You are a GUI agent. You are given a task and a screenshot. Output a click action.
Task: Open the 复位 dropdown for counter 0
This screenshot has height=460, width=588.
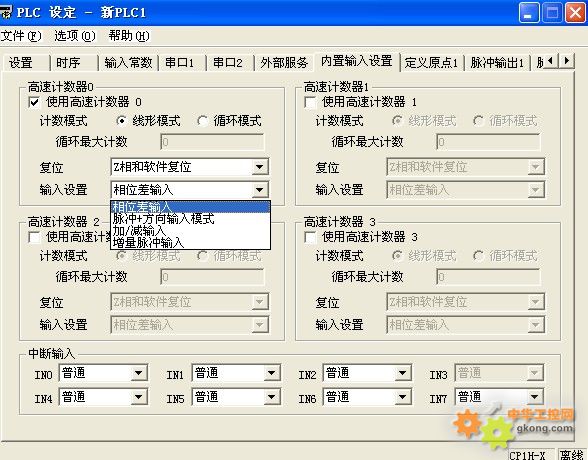(190, 167)
